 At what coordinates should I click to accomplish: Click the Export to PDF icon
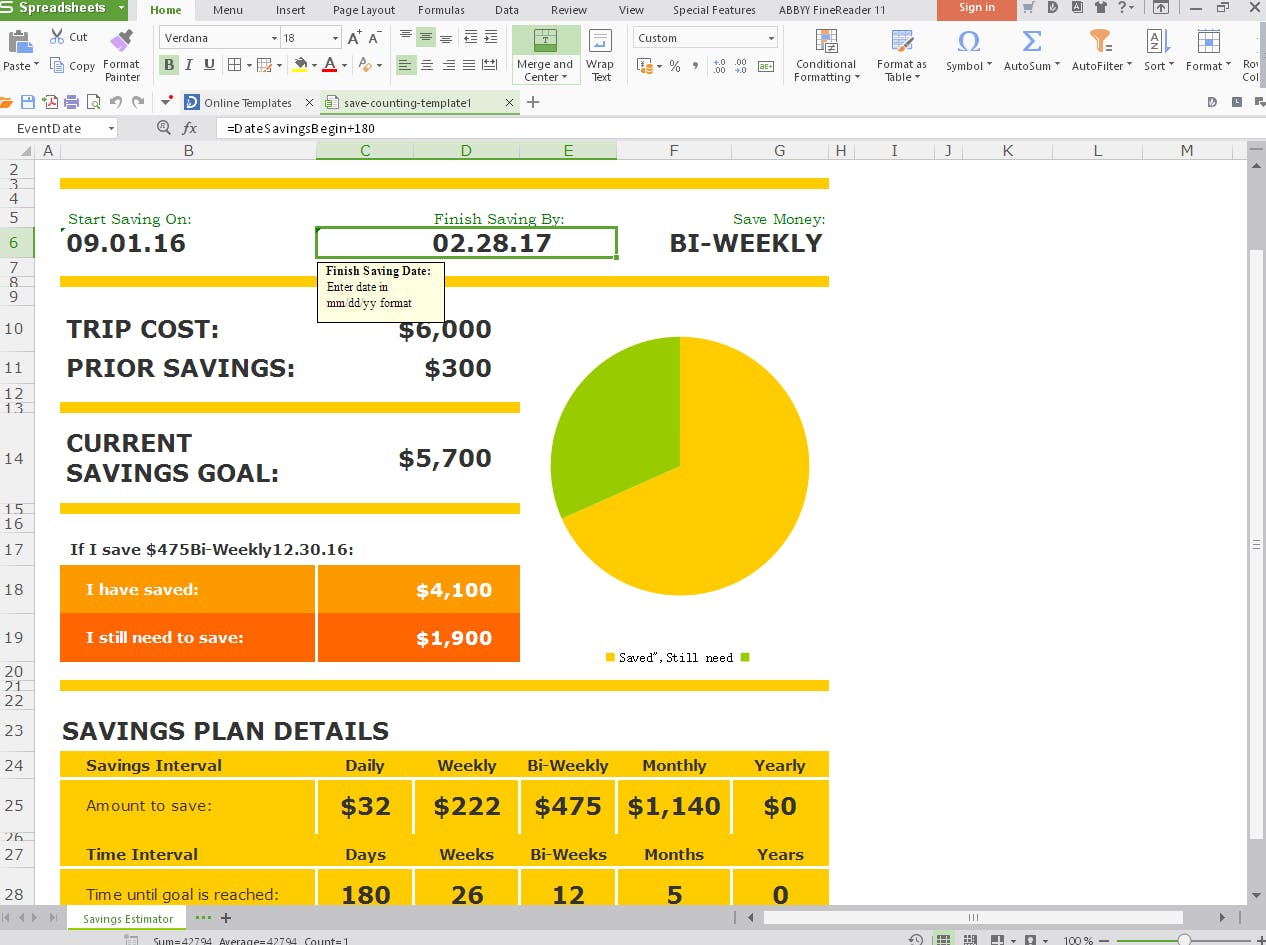50,102
